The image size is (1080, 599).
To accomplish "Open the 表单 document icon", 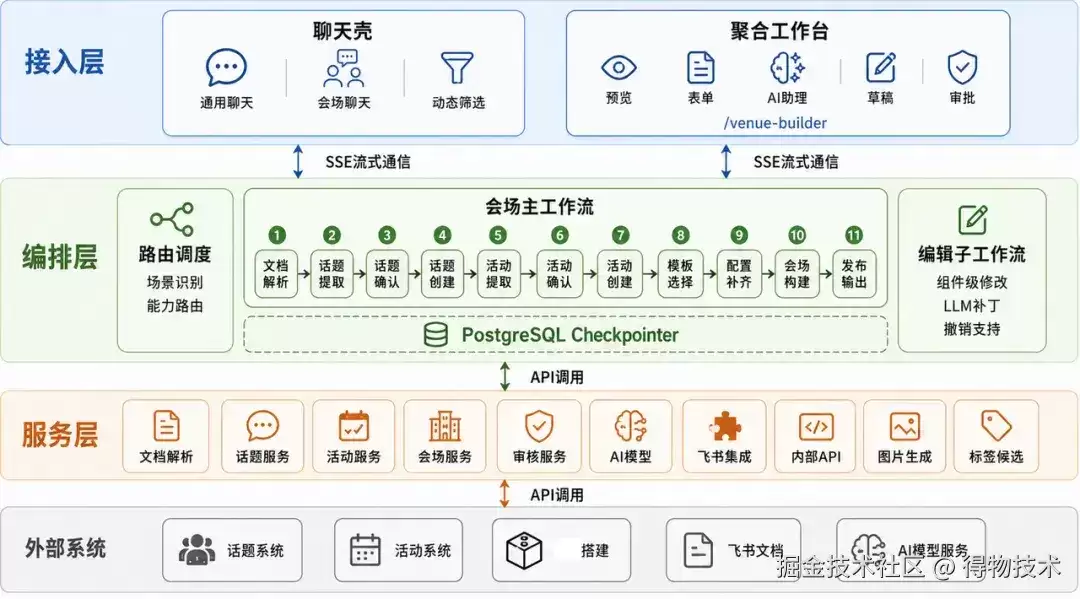I will [700, 67].
